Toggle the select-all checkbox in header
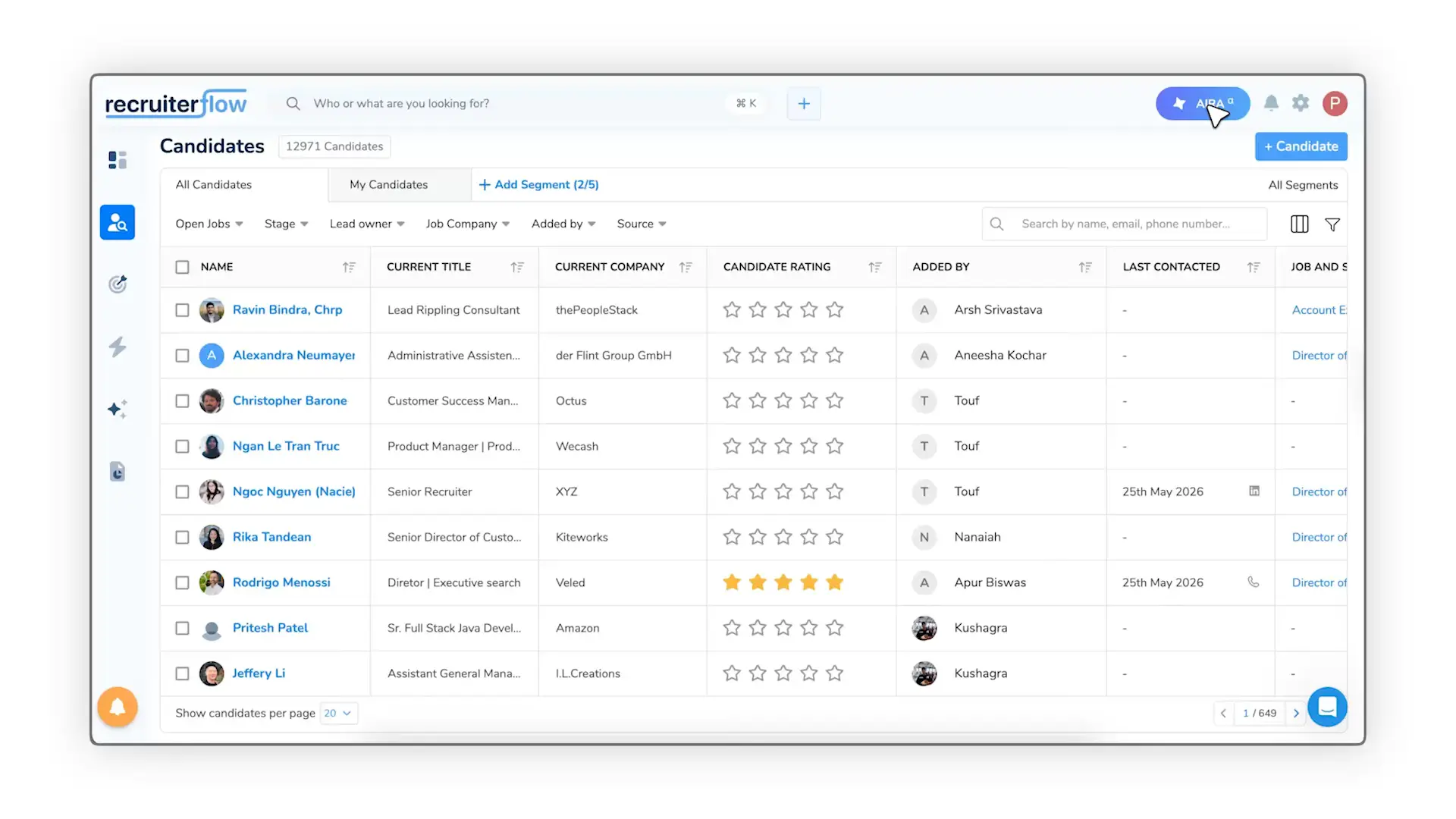The width and height of the screenshot is (1456, 819). point(182,267)
